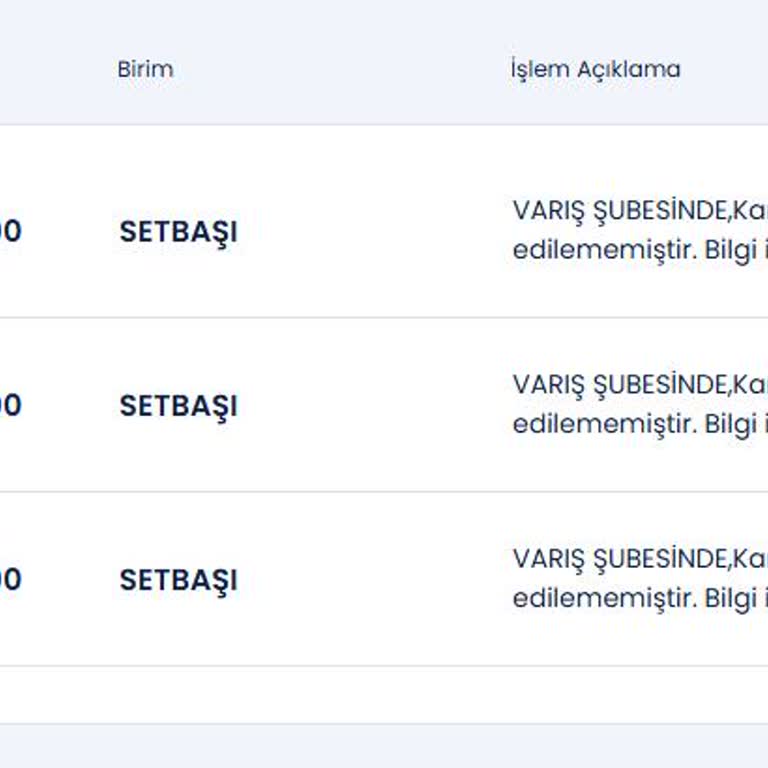Click the word Bilgi in first row
Image resolution: width=768 pixels, height=768 pixels.
click(730, 250)
